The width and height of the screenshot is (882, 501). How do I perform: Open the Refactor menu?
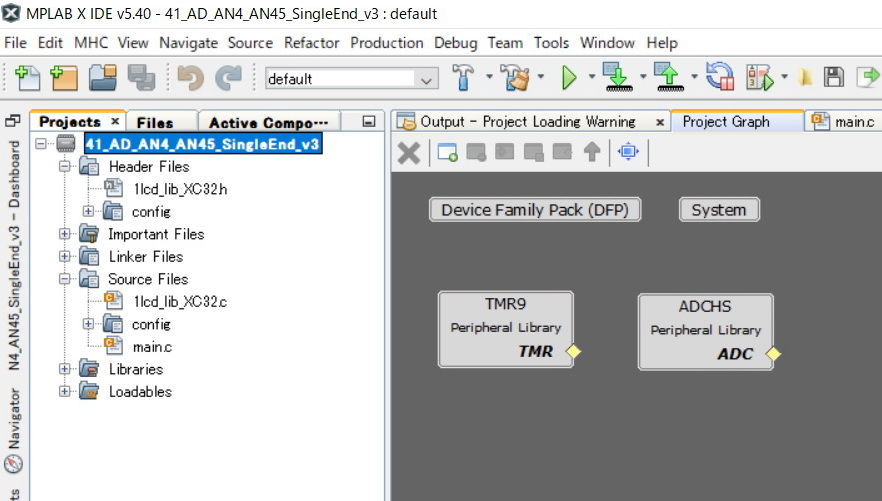click(x=312, y=43)
